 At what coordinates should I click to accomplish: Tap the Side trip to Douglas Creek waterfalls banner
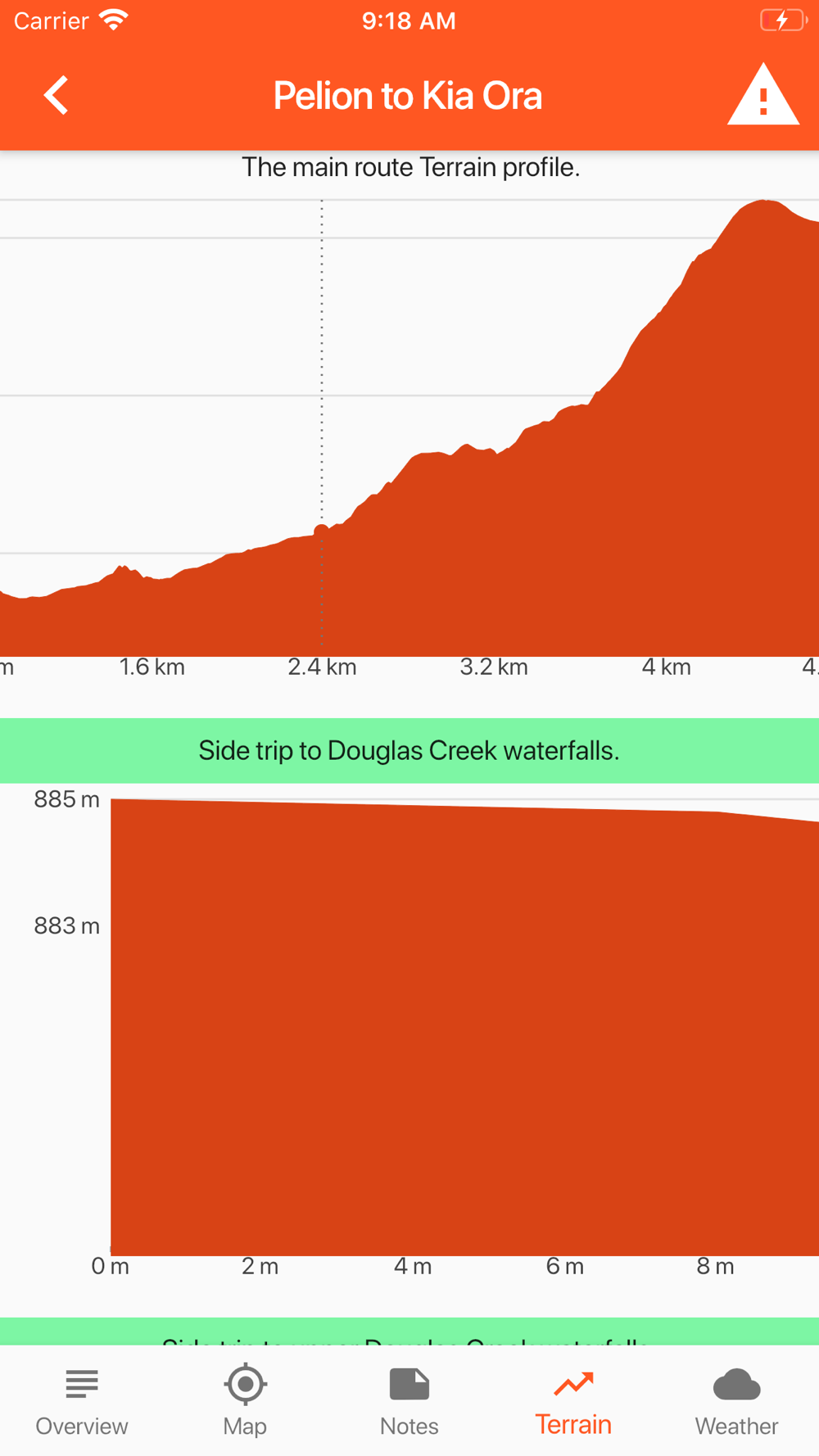click(409, 750)
